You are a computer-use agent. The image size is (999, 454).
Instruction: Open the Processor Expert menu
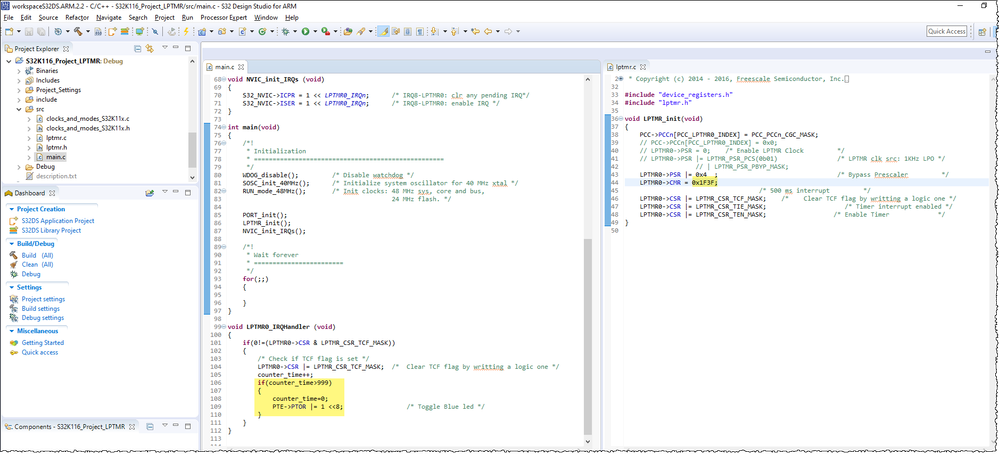(224, 17)
